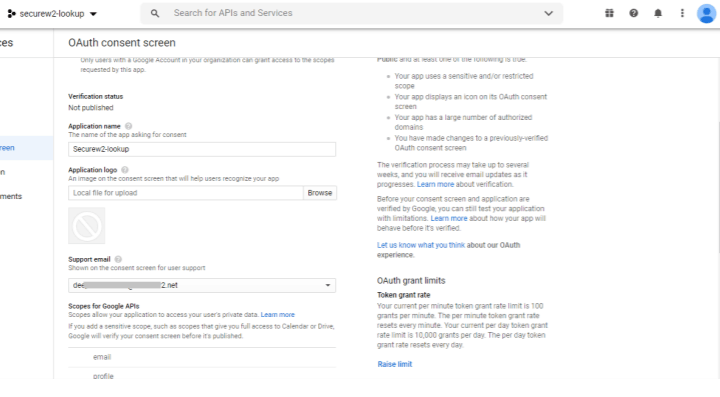Open the gift/free trial icon in header

click(609, 13)
